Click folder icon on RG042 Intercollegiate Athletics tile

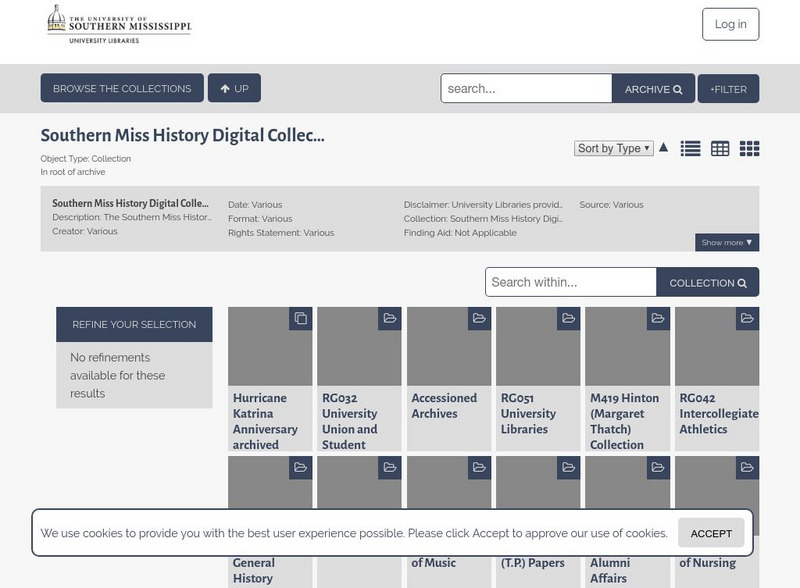[747, 319]
